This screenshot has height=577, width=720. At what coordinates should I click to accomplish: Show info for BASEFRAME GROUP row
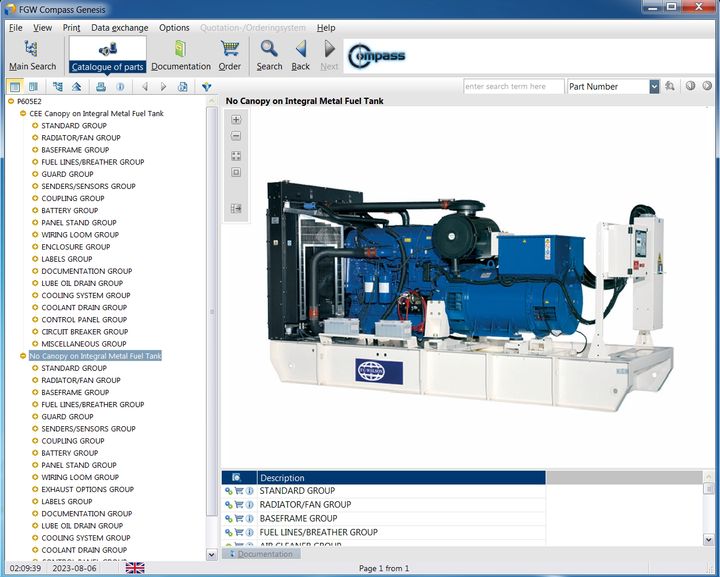249,518
